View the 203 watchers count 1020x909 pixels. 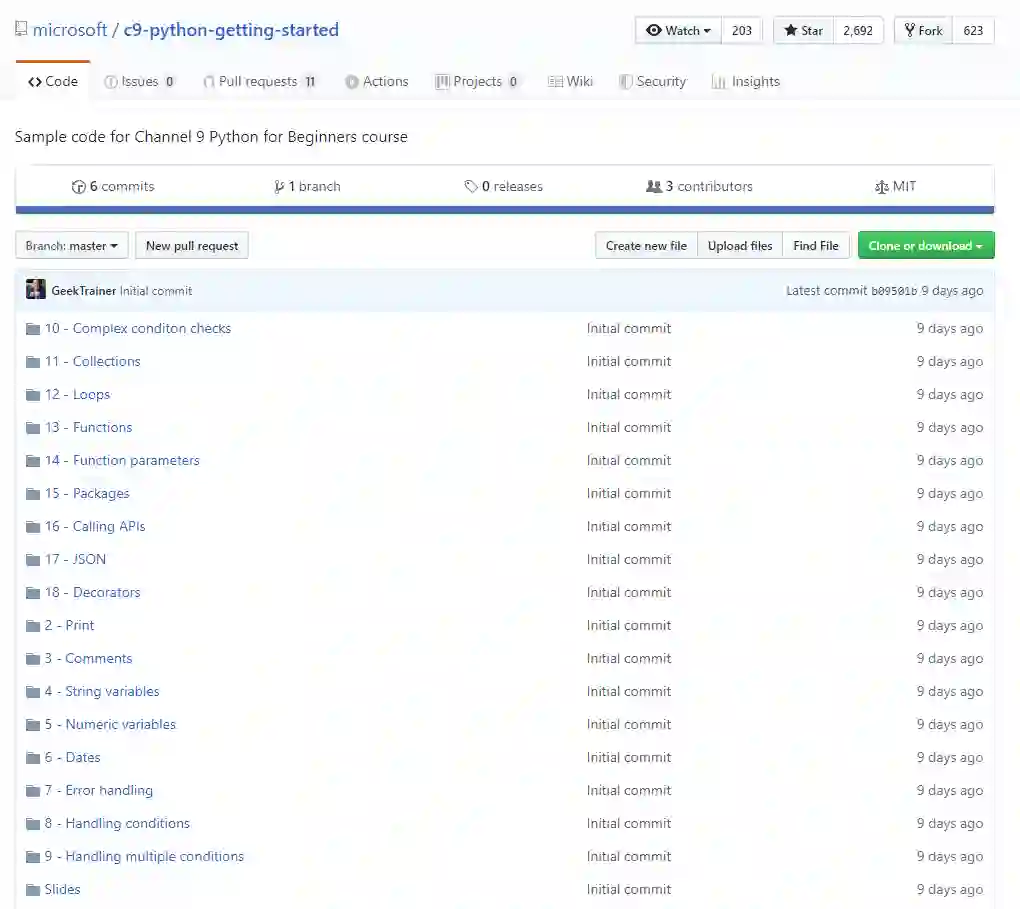click(742, 31)
